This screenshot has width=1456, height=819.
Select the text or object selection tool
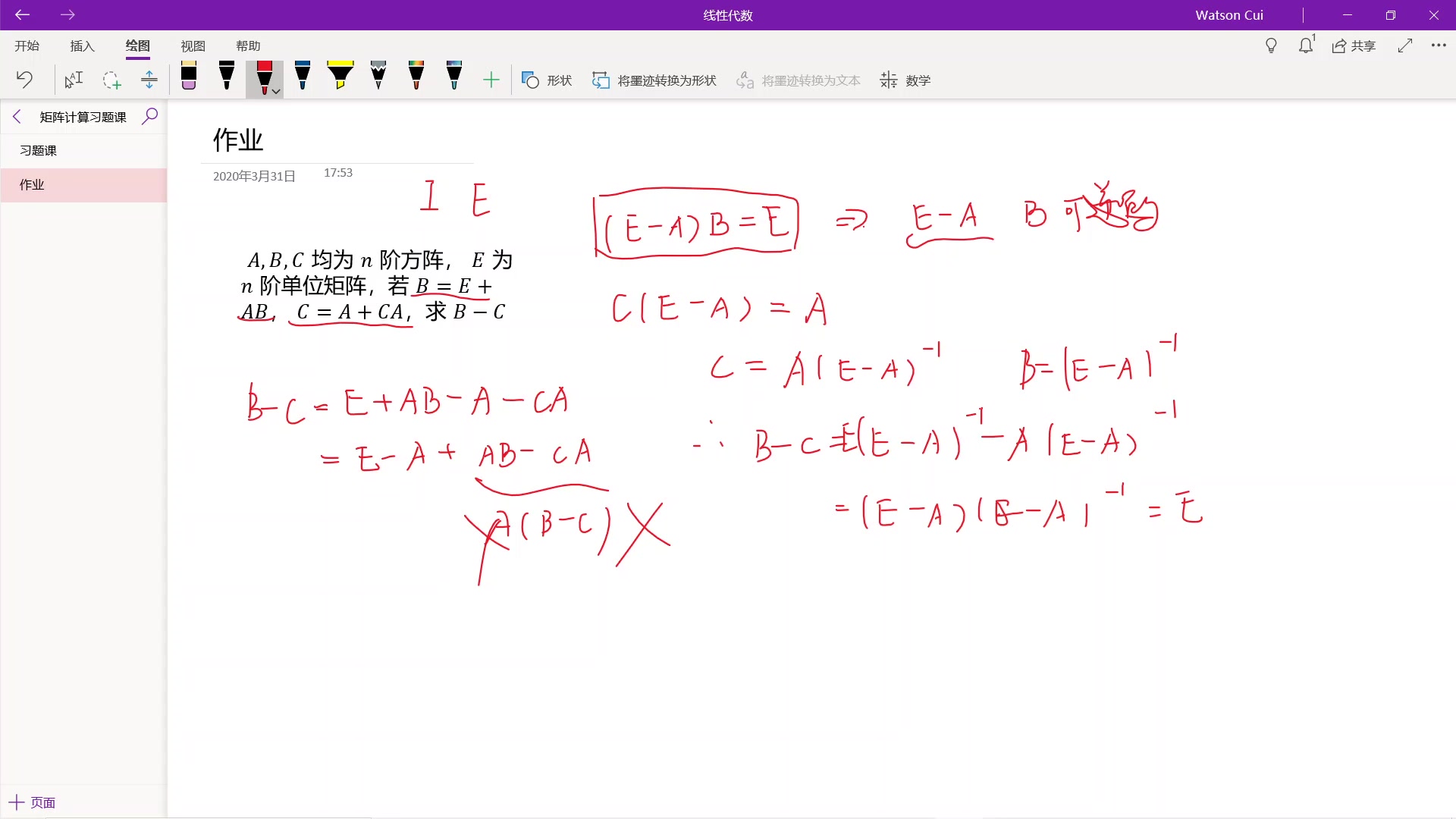74,80
